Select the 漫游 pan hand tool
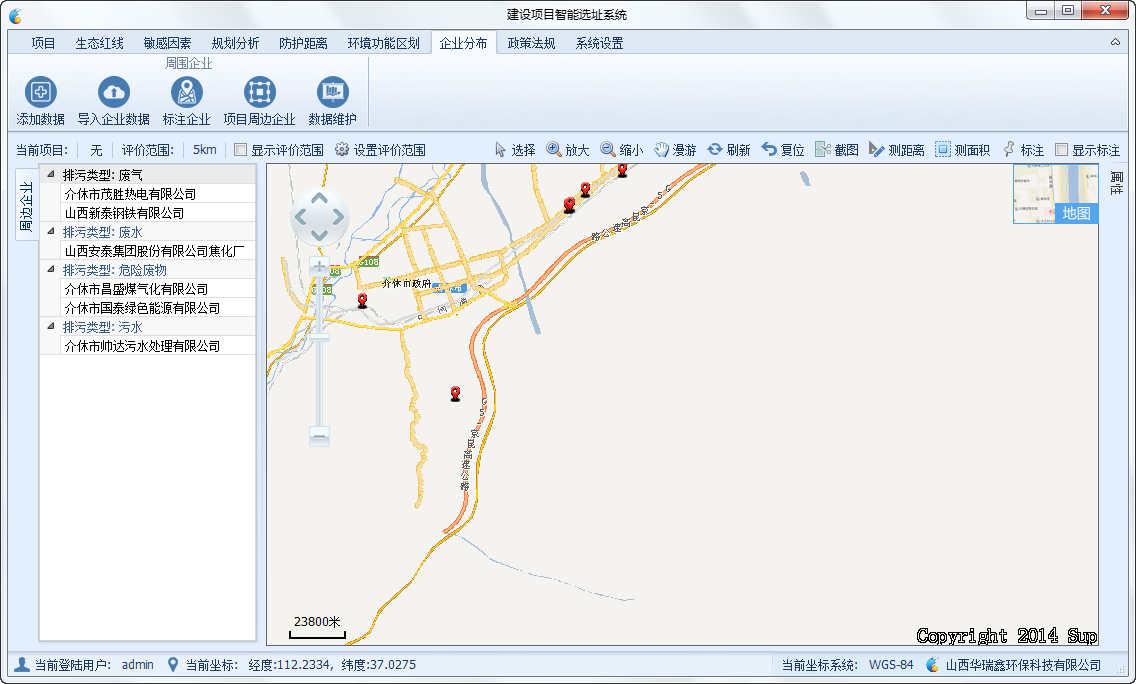Viewport: 1136px width, 684px height. click(x=675, y=150)
